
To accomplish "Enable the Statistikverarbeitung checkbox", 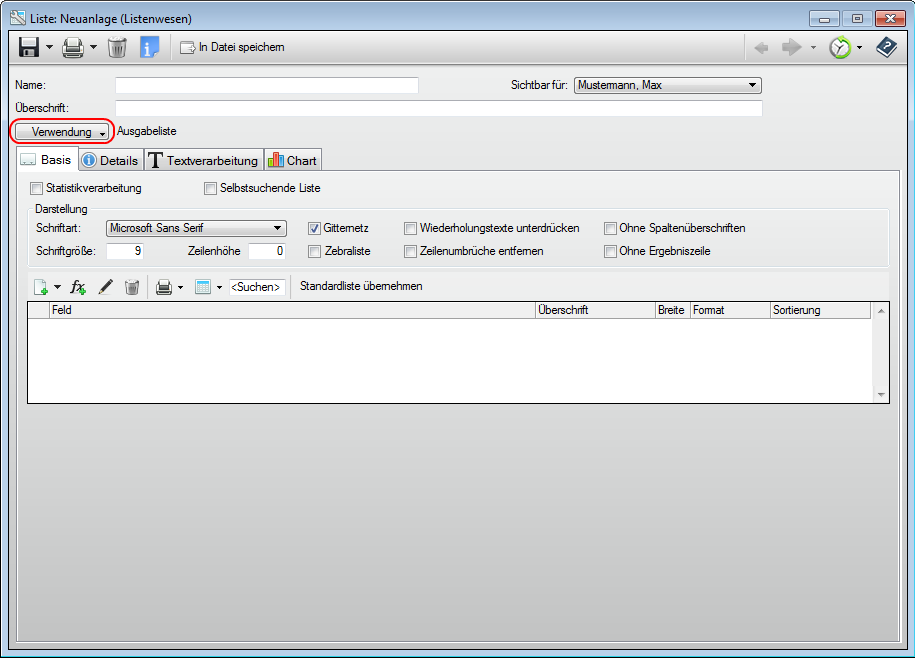I will click(37, 188).
